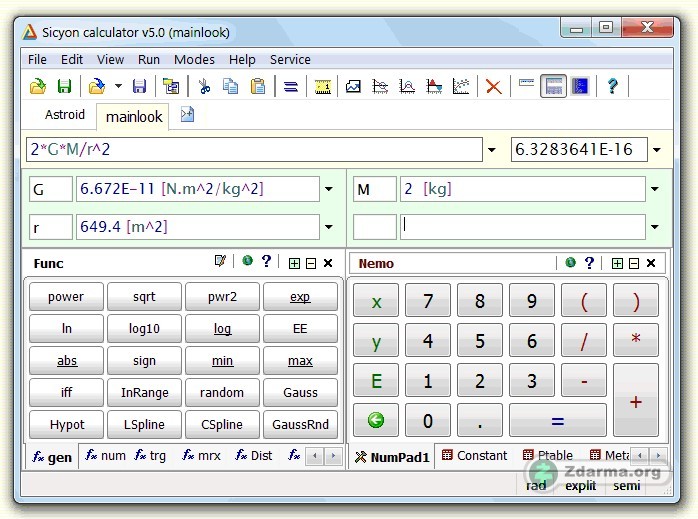
Task: Expand Func panel with plus box
Action: [x=294, y=264]
